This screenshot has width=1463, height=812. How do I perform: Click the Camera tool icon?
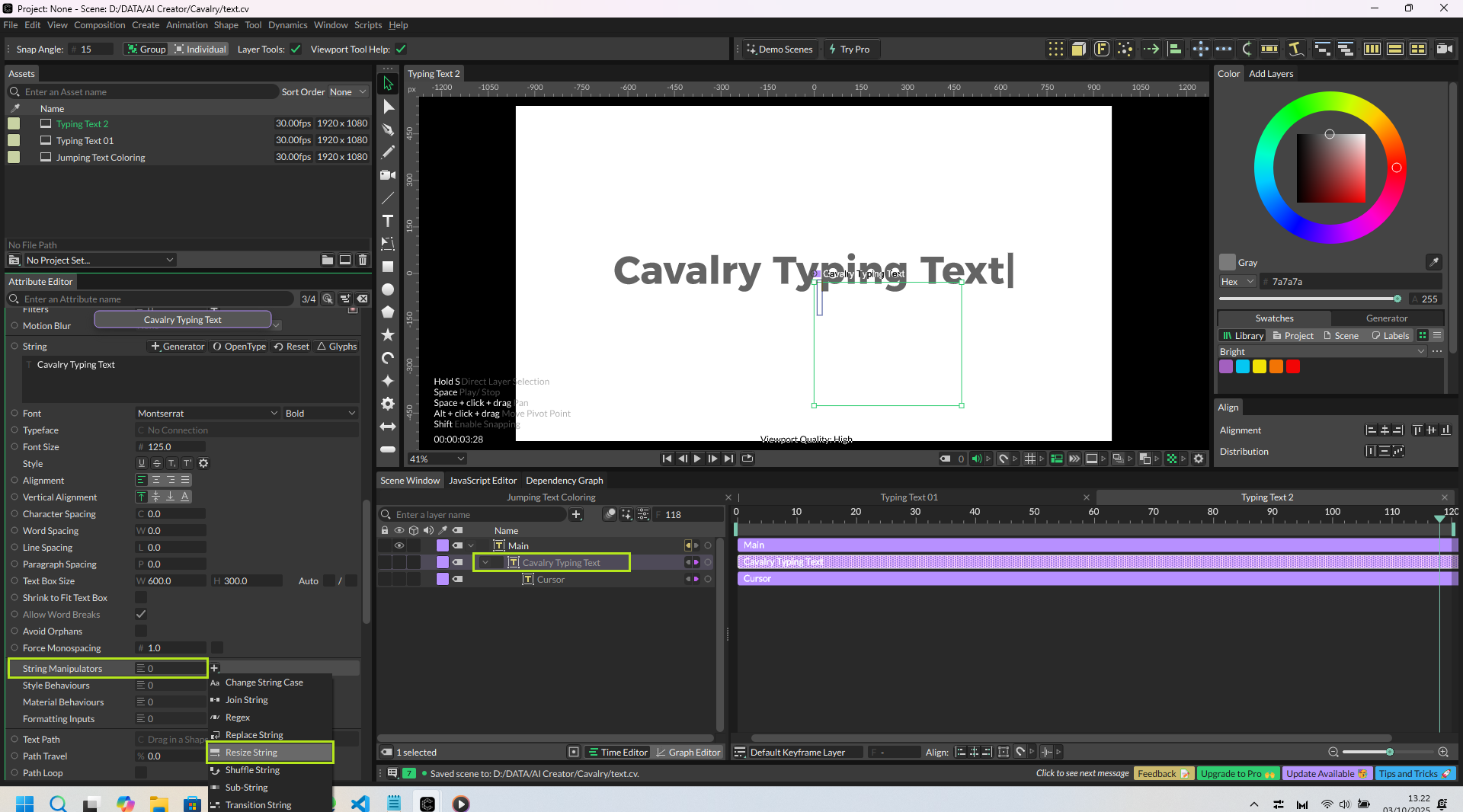pyautogui.click(x=388, y=175)
